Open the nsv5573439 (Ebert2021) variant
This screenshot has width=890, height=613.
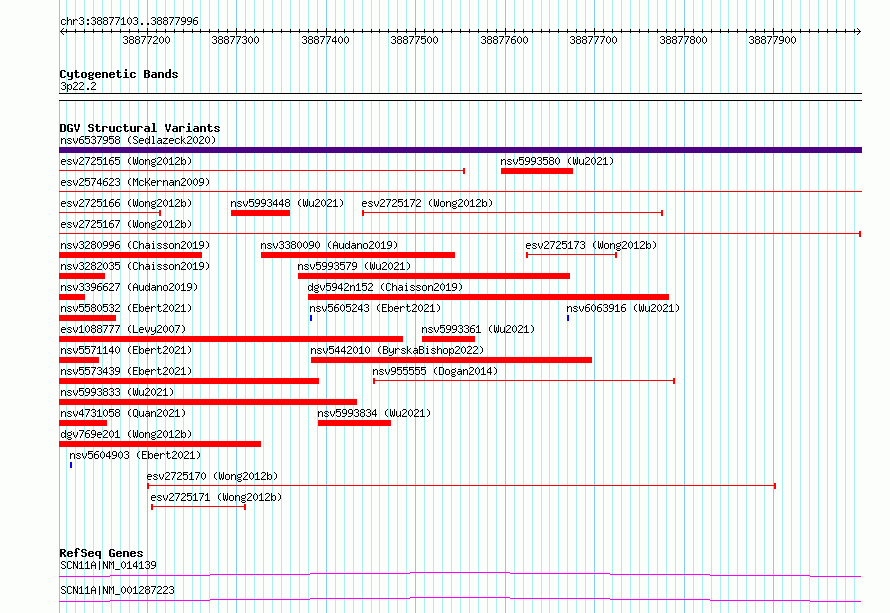pyautogui.click(x=126, y=371)
